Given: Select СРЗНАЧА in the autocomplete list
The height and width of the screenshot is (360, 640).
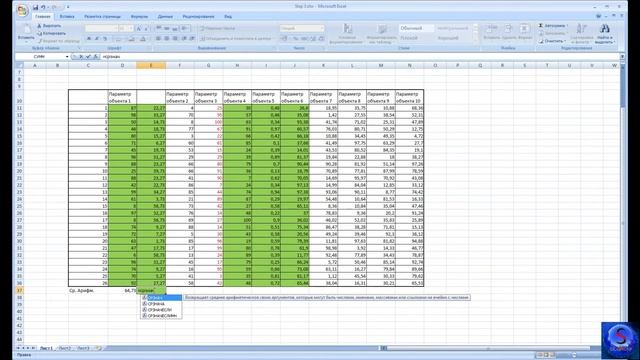Looking at the screenshot, I should coord(161,304).
